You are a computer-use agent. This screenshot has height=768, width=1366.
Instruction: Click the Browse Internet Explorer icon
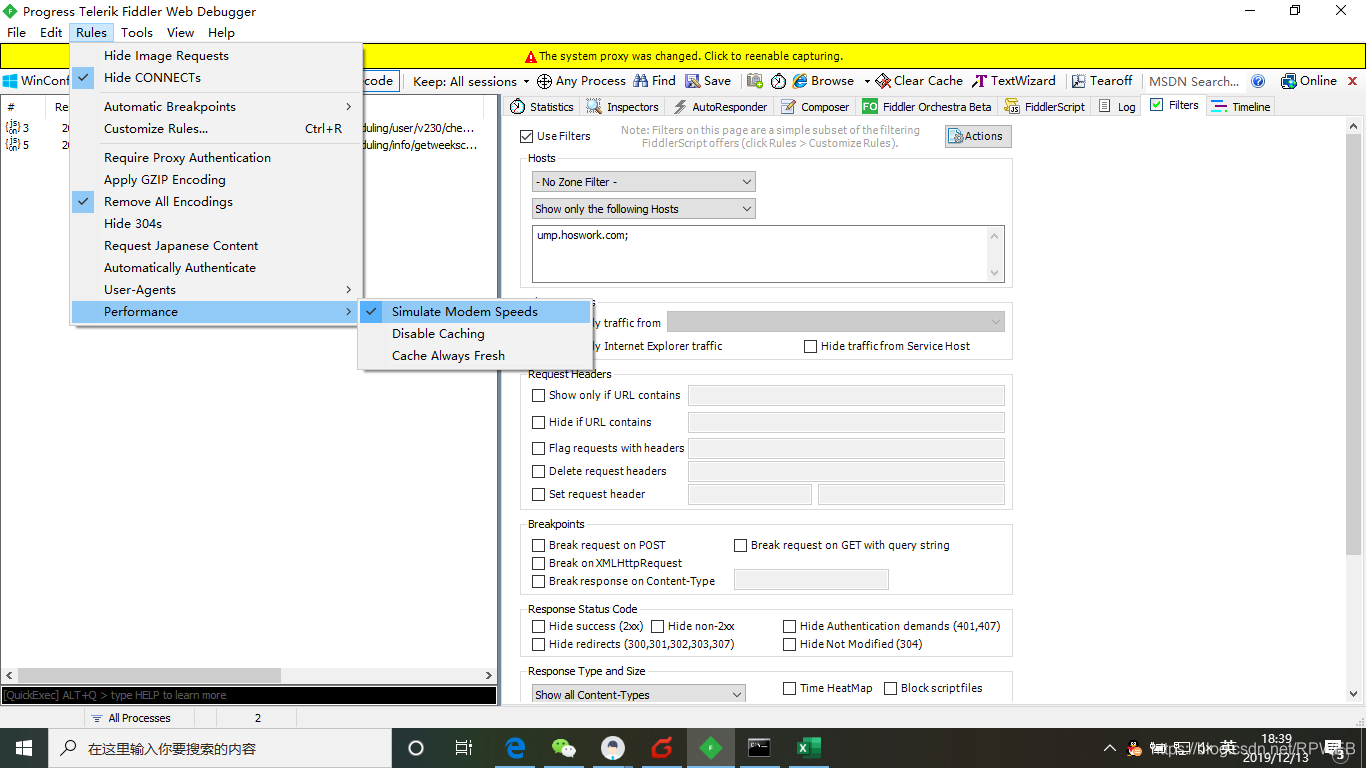pos(800,81)
